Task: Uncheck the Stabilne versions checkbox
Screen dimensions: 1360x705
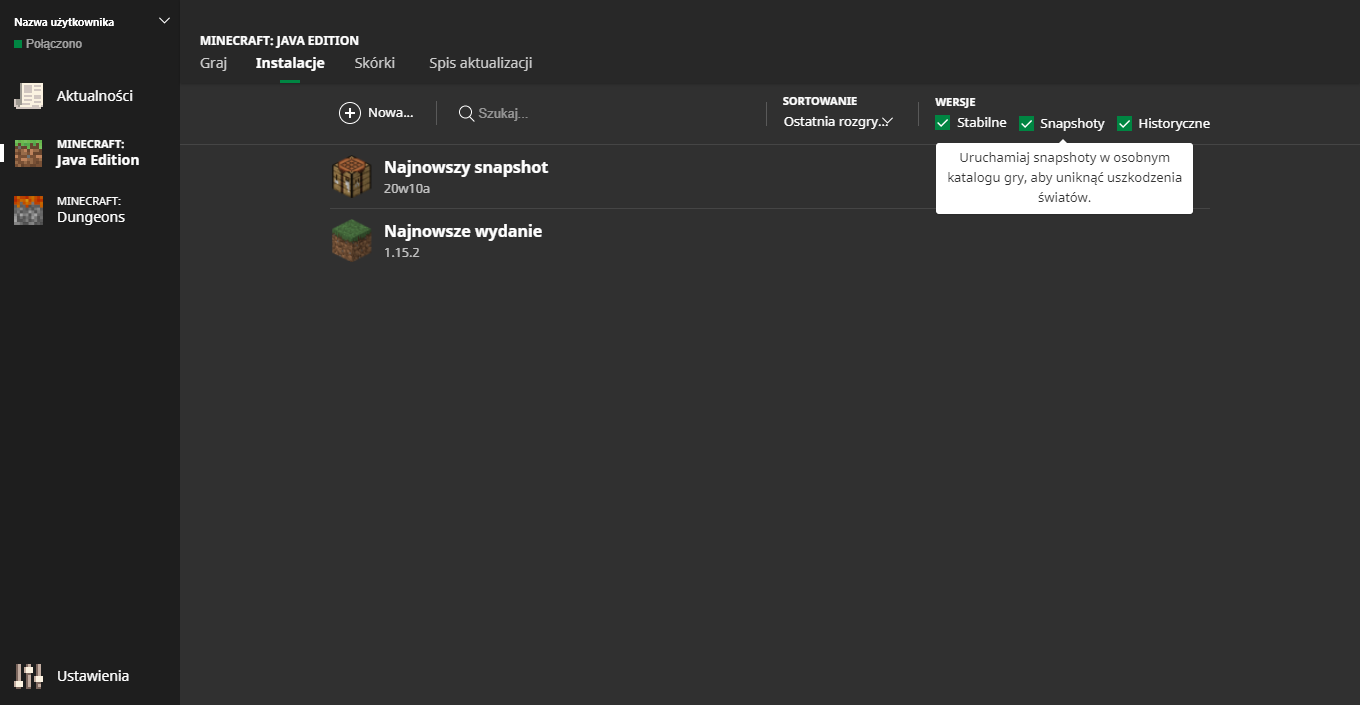Action: point(942,123)
